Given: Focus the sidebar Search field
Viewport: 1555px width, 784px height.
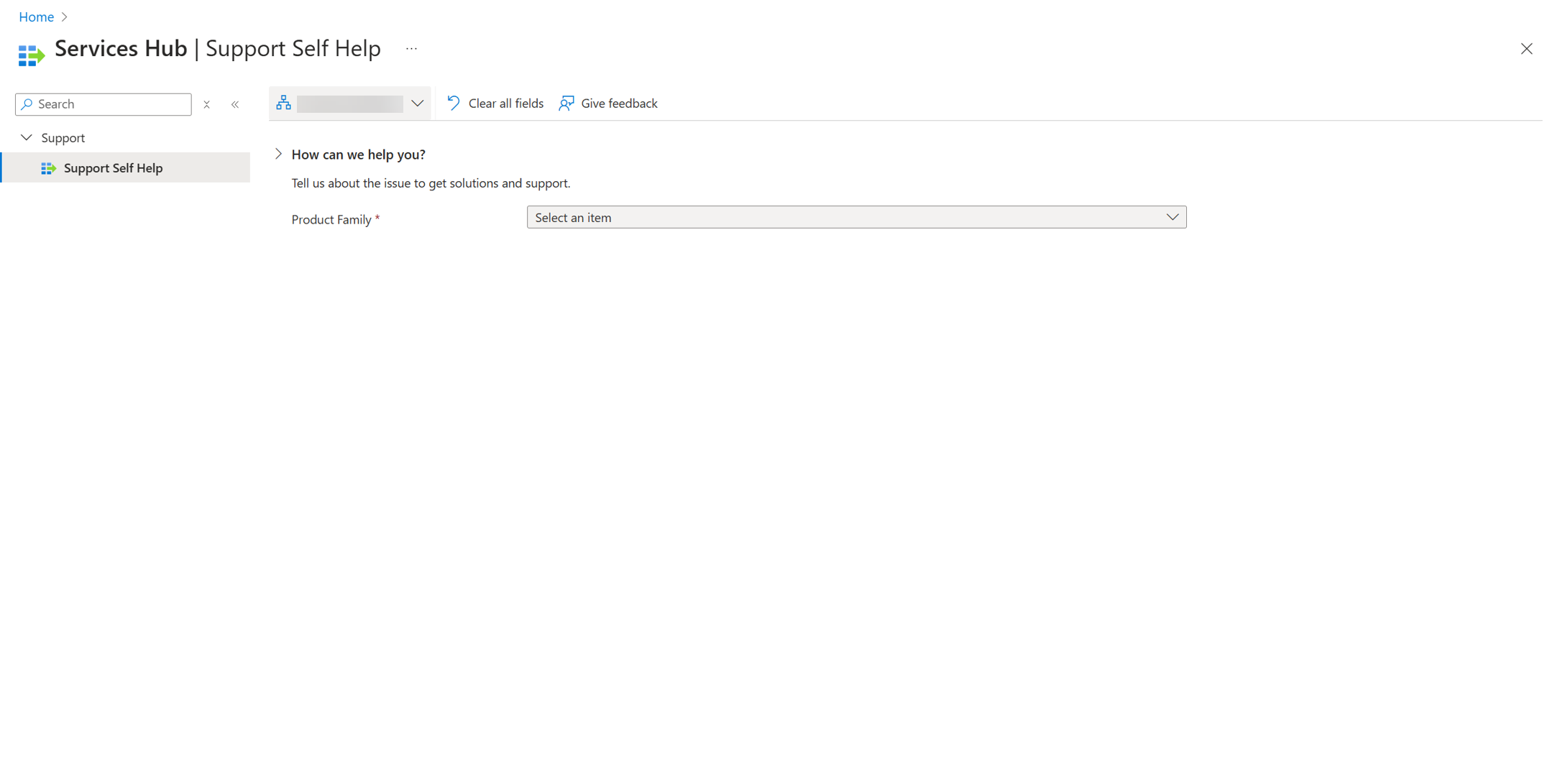Looking at the screenshot, I should coord(104,104).
